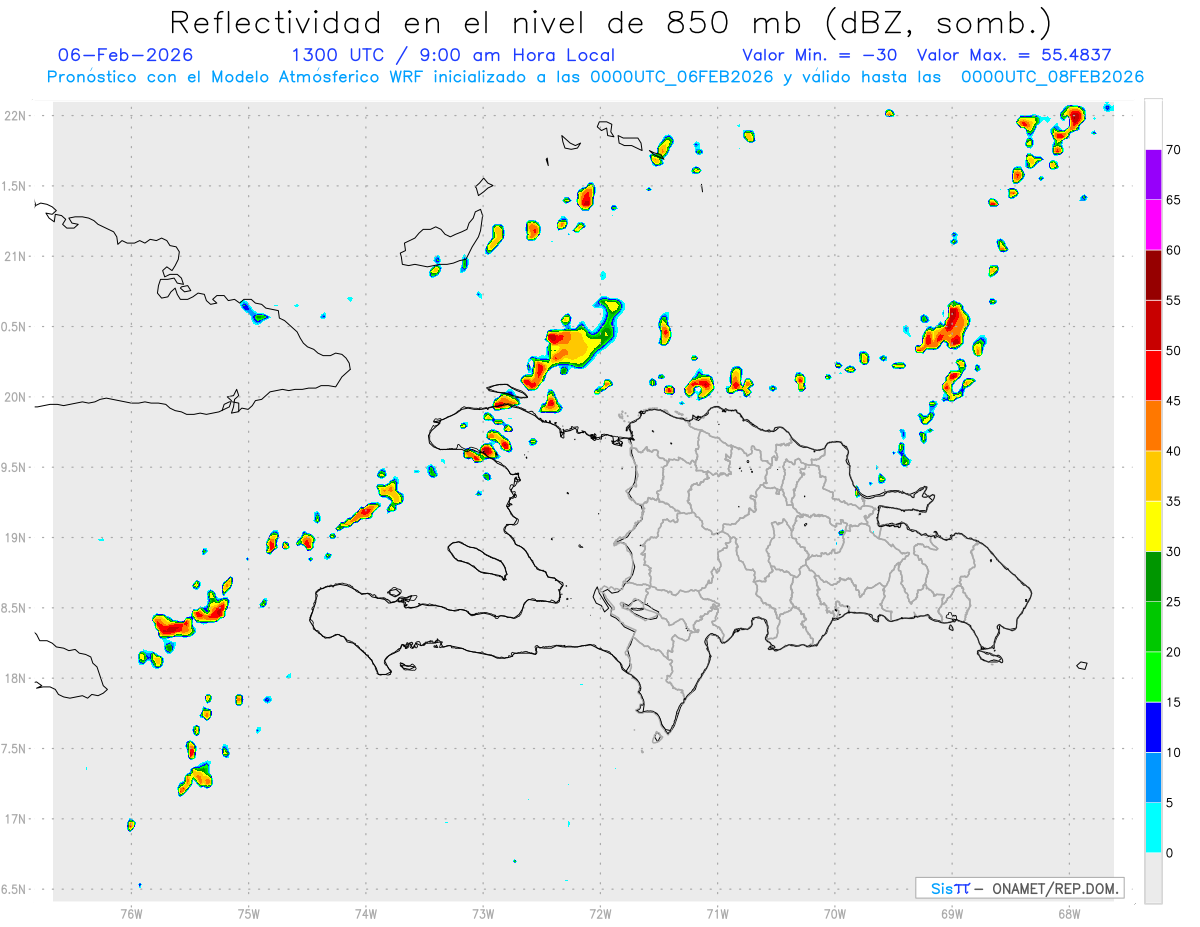Click the color bar label "15"
The image size is (1200, 927).
click(x=1174, y=702)
